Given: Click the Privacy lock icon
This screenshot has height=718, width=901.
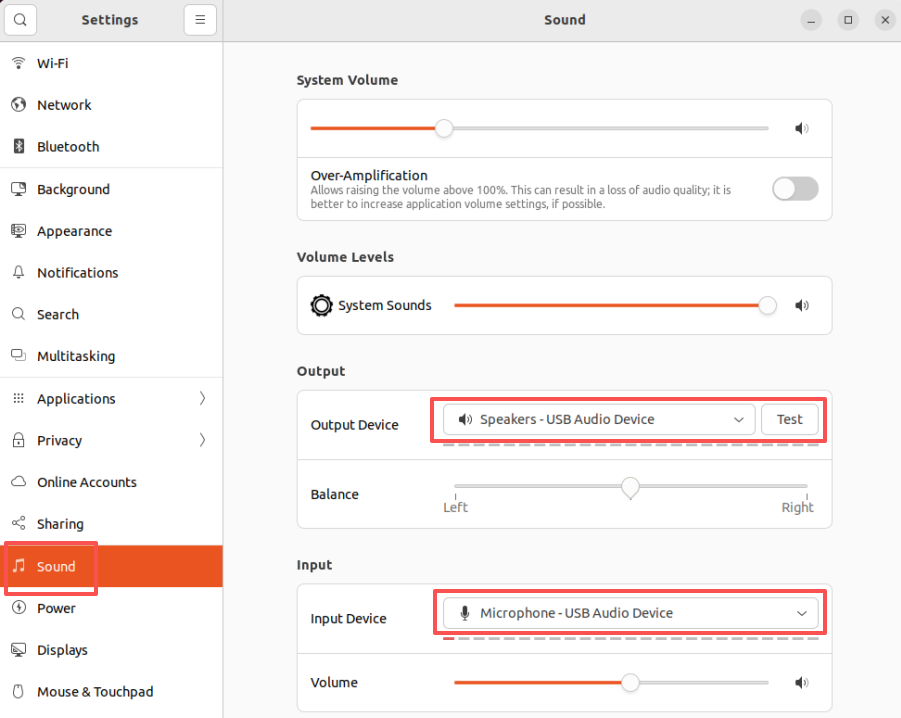Looking at the screenshot, I should pos(18,440).
